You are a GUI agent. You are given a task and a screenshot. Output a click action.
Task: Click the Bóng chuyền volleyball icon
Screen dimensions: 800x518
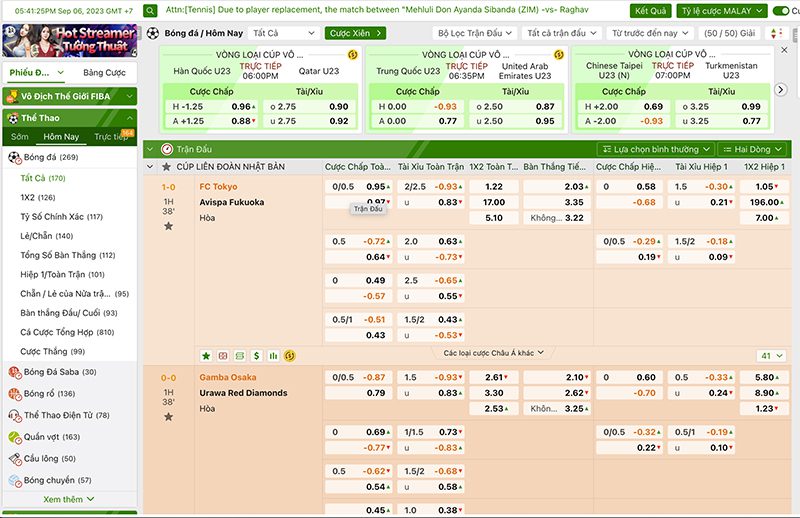pyautogui.click(x=15, y=481)
